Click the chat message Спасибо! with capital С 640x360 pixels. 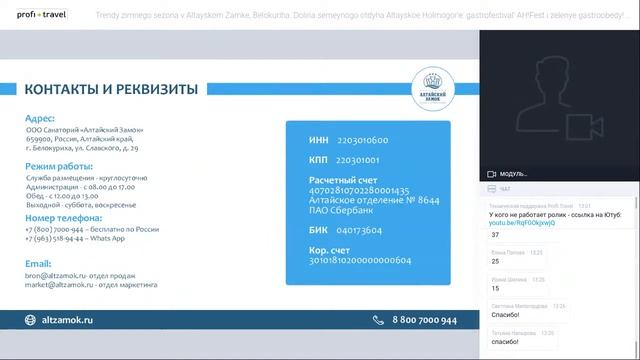click(505, 315)
